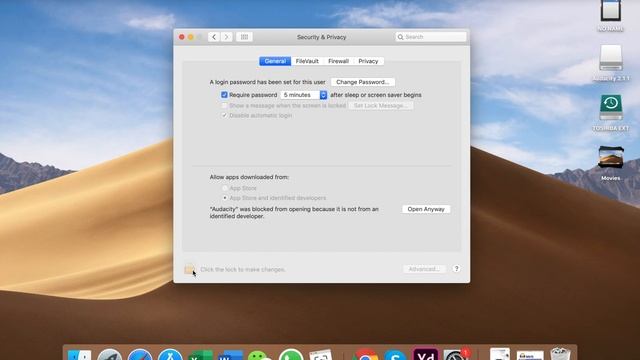The width and height of the screenshot is (640, 360).
Task: Launch Google Chrome from the dock
Action: 366,354
